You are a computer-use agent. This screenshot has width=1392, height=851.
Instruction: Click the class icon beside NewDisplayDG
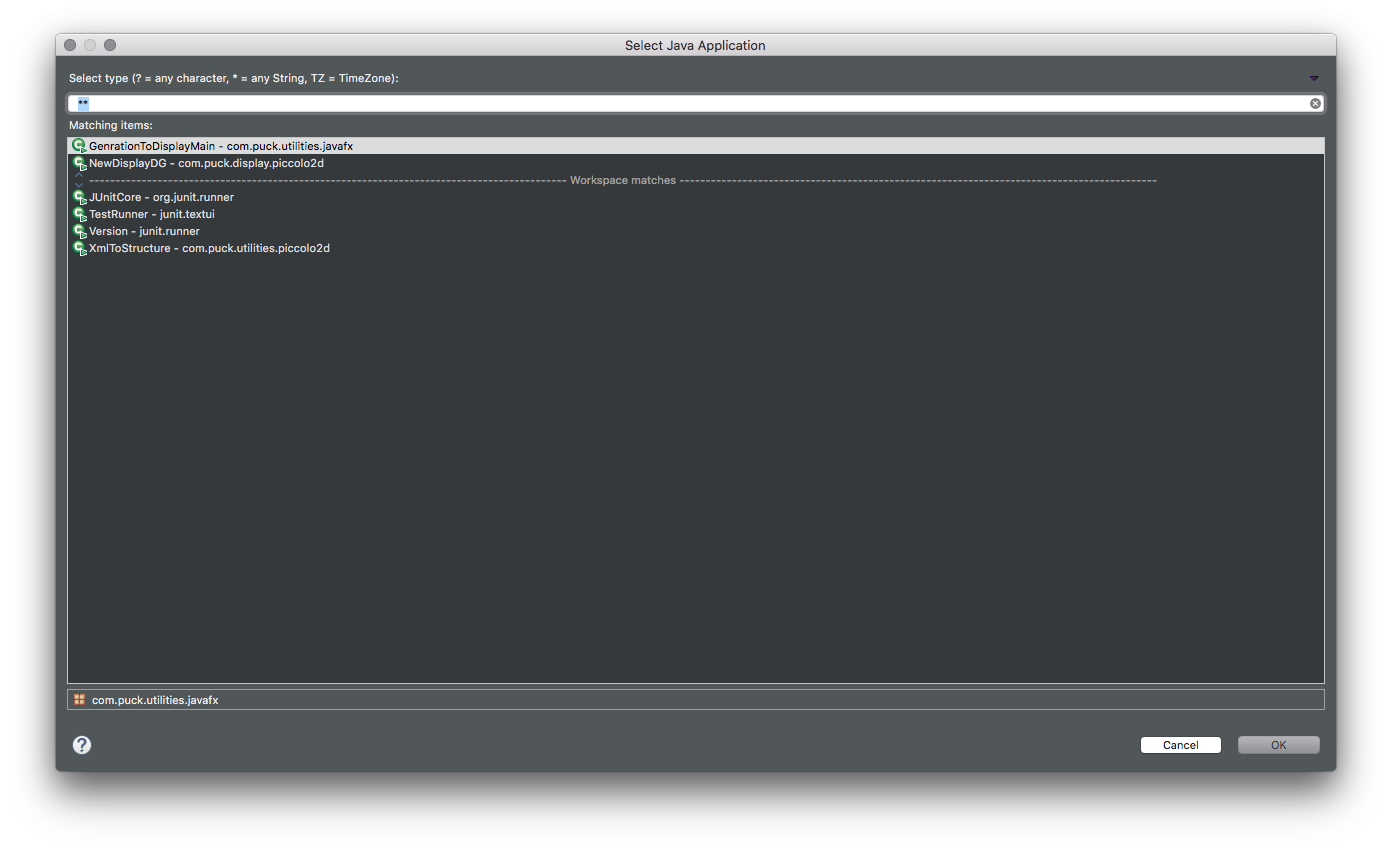coord(79,163)
